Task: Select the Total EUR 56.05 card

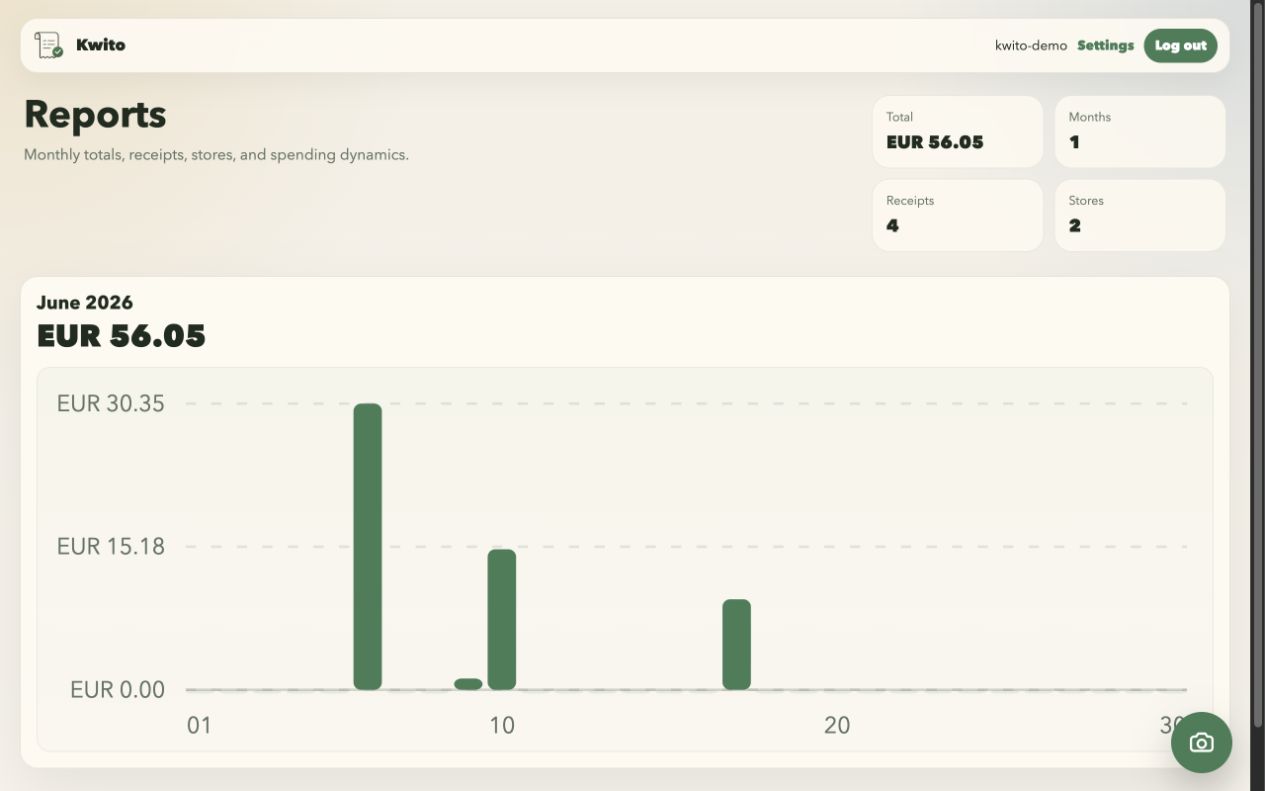Action: (957, 131)
